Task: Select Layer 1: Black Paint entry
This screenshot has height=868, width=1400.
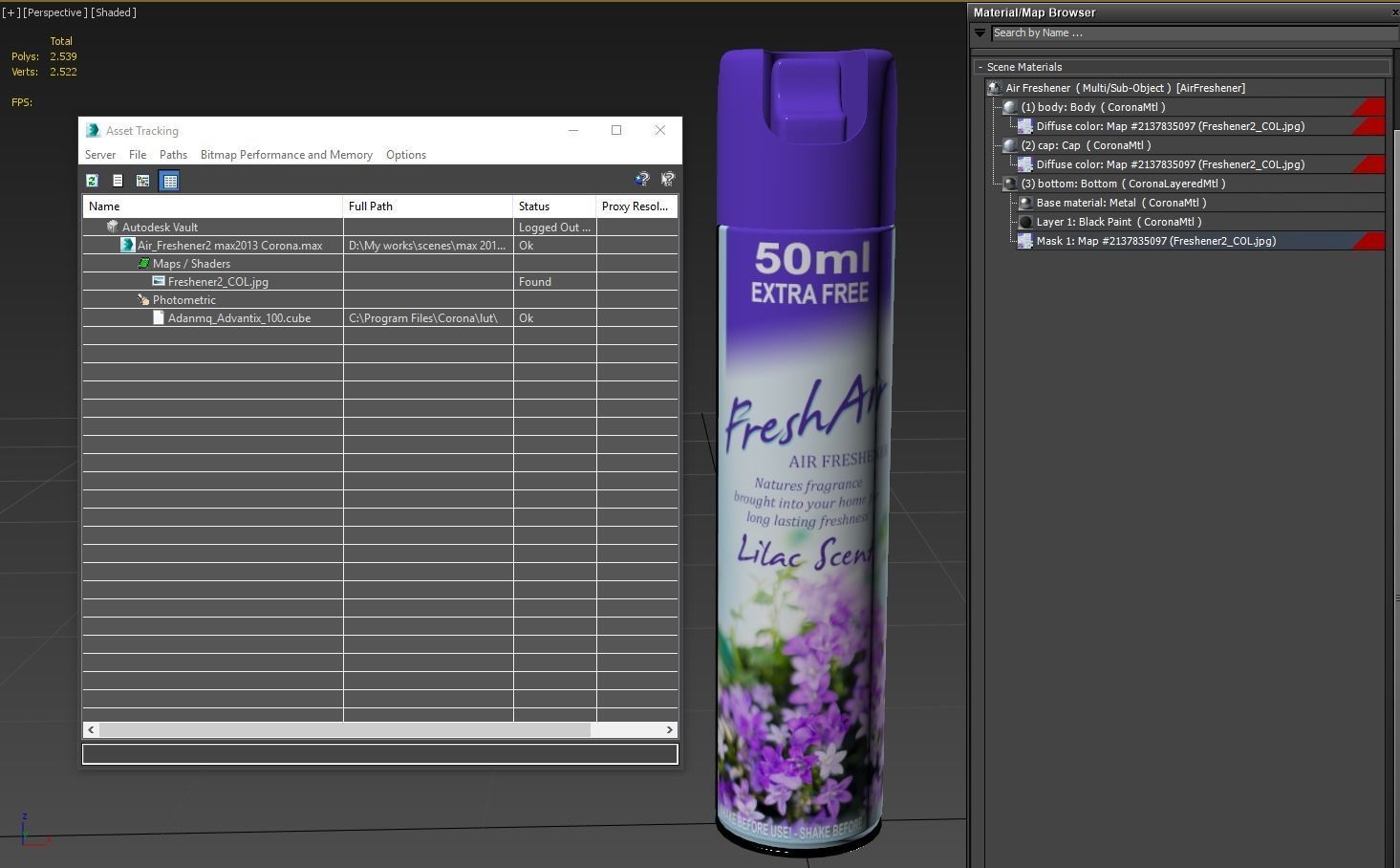Action: point(1200,222)
